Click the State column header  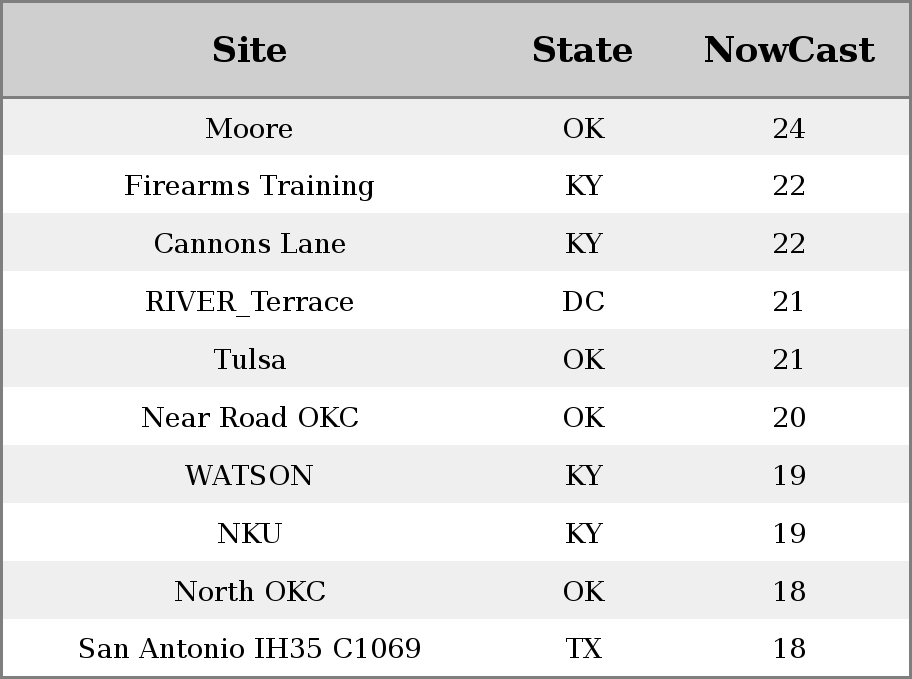point(583,49)
